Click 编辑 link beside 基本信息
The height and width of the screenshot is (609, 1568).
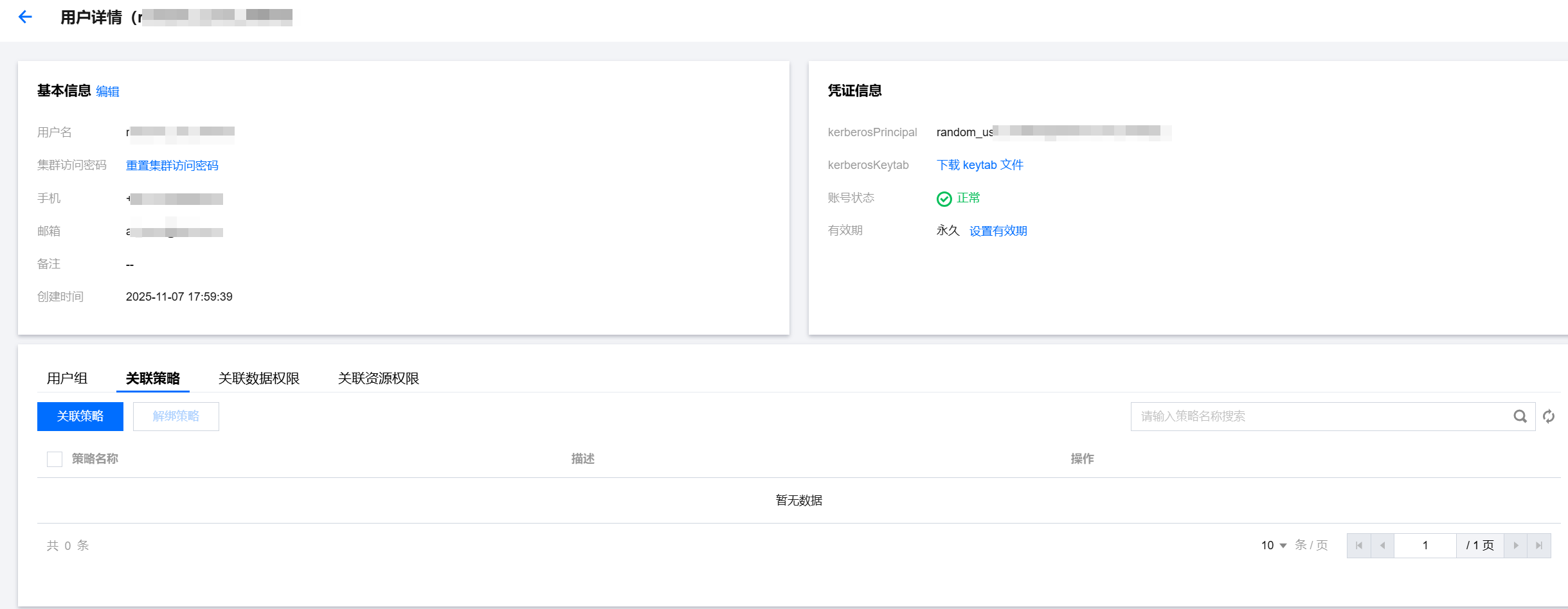[x=107, y=92]
